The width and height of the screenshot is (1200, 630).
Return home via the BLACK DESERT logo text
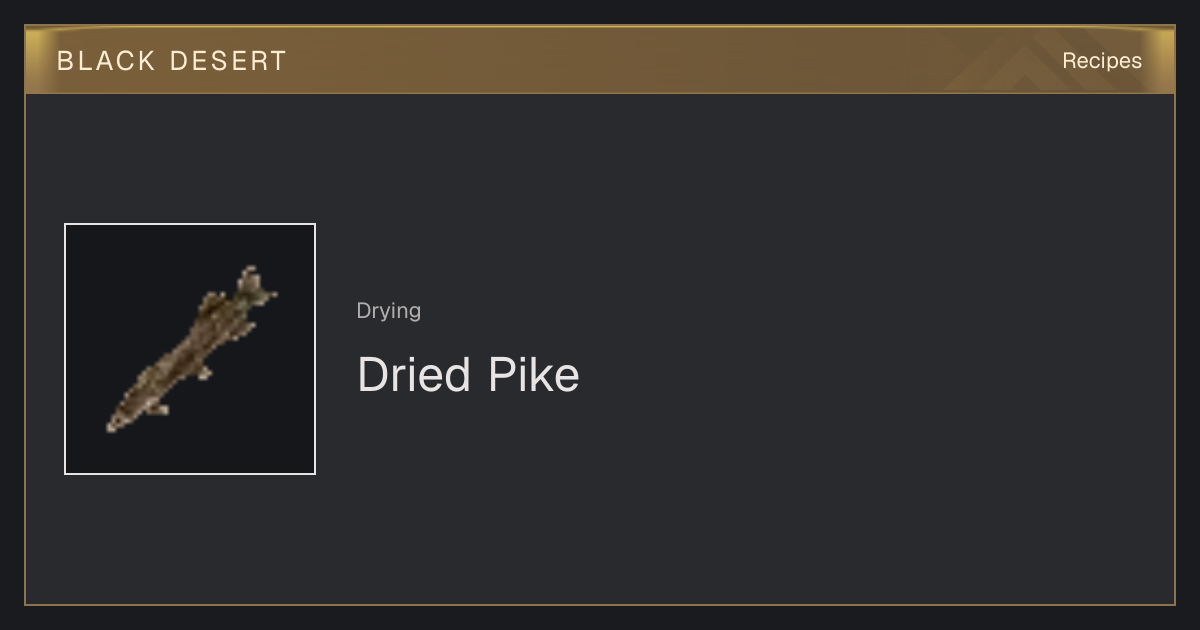point(172,60)
